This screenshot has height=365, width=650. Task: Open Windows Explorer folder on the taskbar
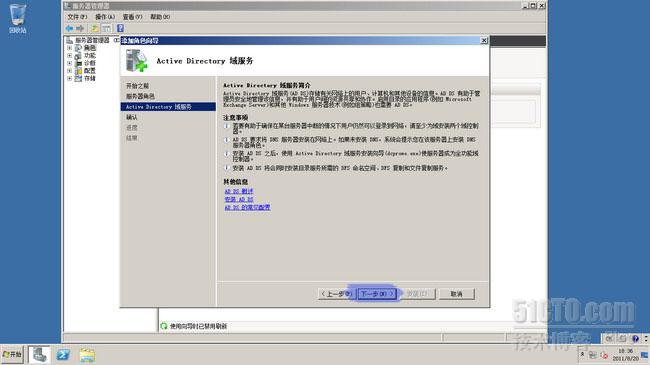pos(87,355)
